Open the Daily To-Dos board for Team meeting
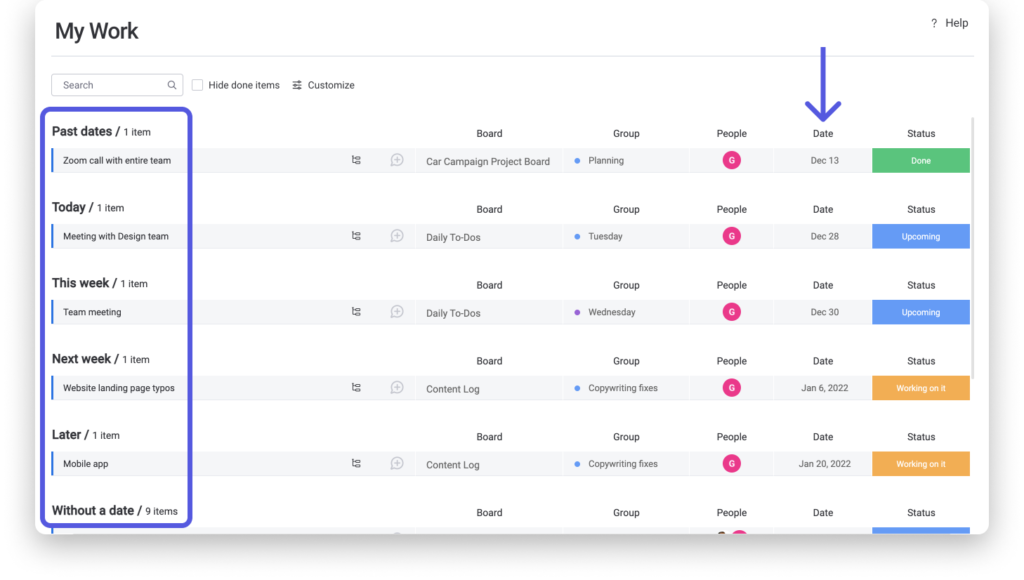This screenshot has height=580, width=1024. pyautogui.click(x=453, y=313)
